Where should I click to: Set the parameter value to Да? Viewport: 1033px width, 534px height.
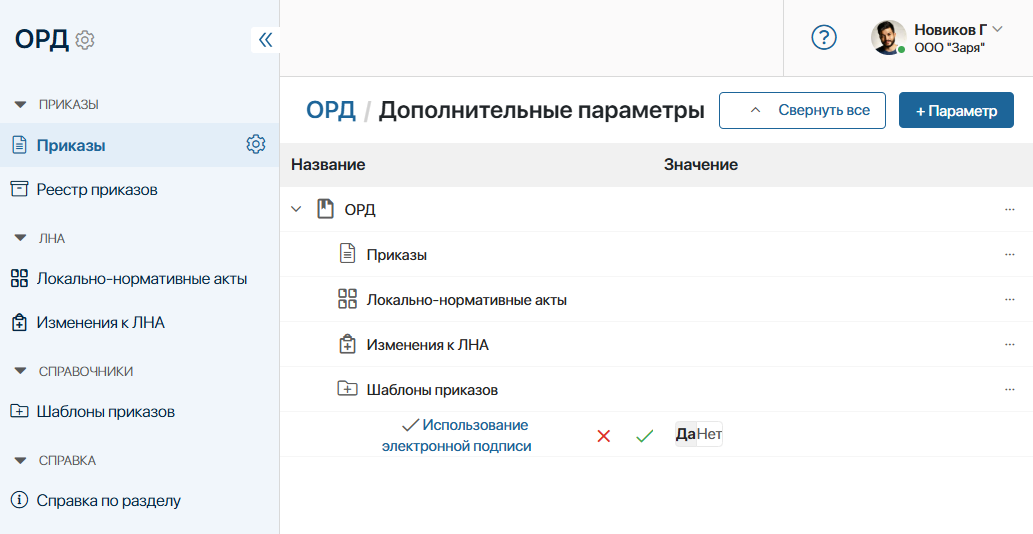click(686, 434)
